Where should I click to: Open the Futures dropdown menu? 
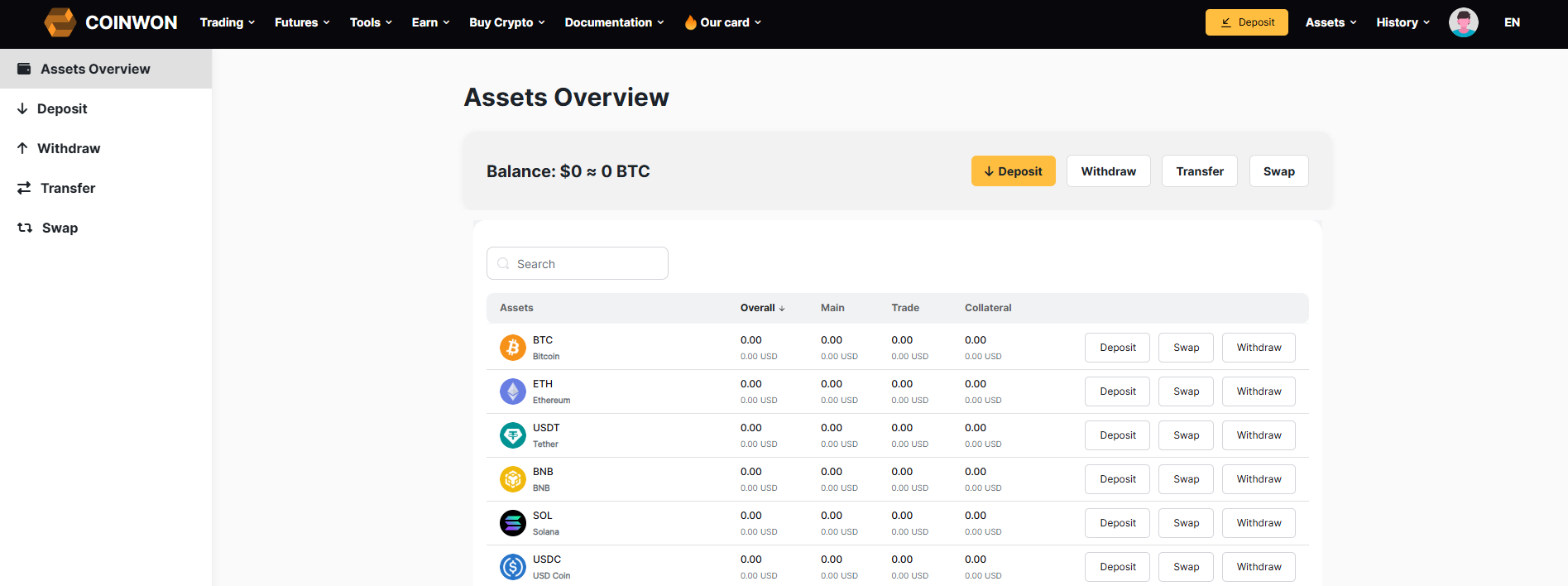[x=302, y=22]
